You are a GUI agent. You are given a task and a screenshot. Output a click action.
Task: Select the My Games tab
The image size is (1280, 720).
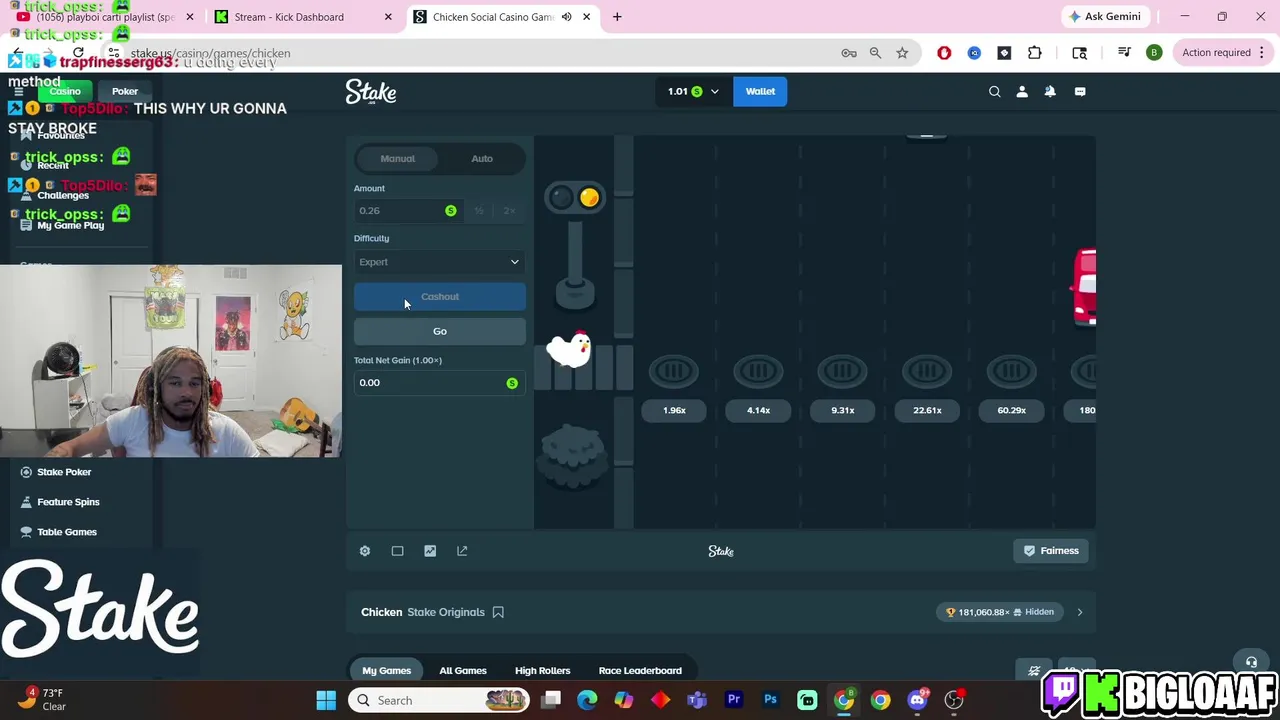coord(387,671)
